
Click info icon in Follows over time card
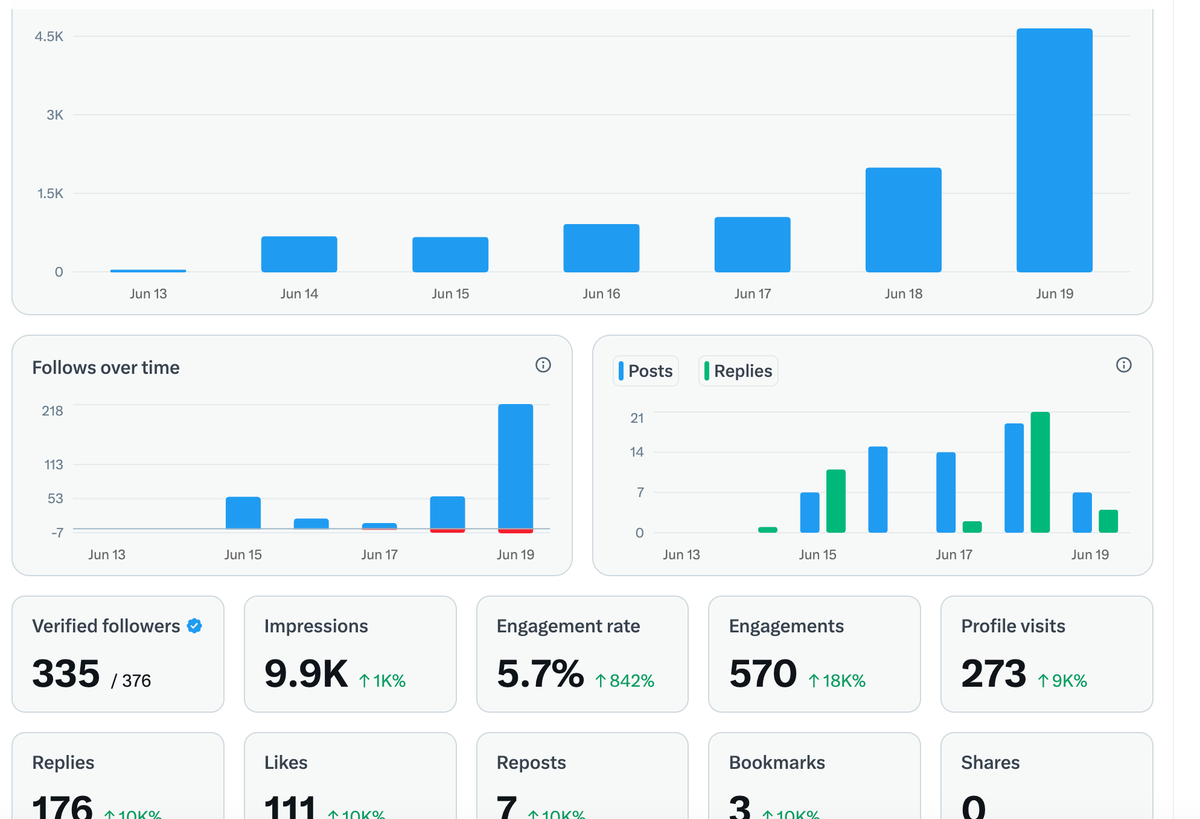point(543,365)
